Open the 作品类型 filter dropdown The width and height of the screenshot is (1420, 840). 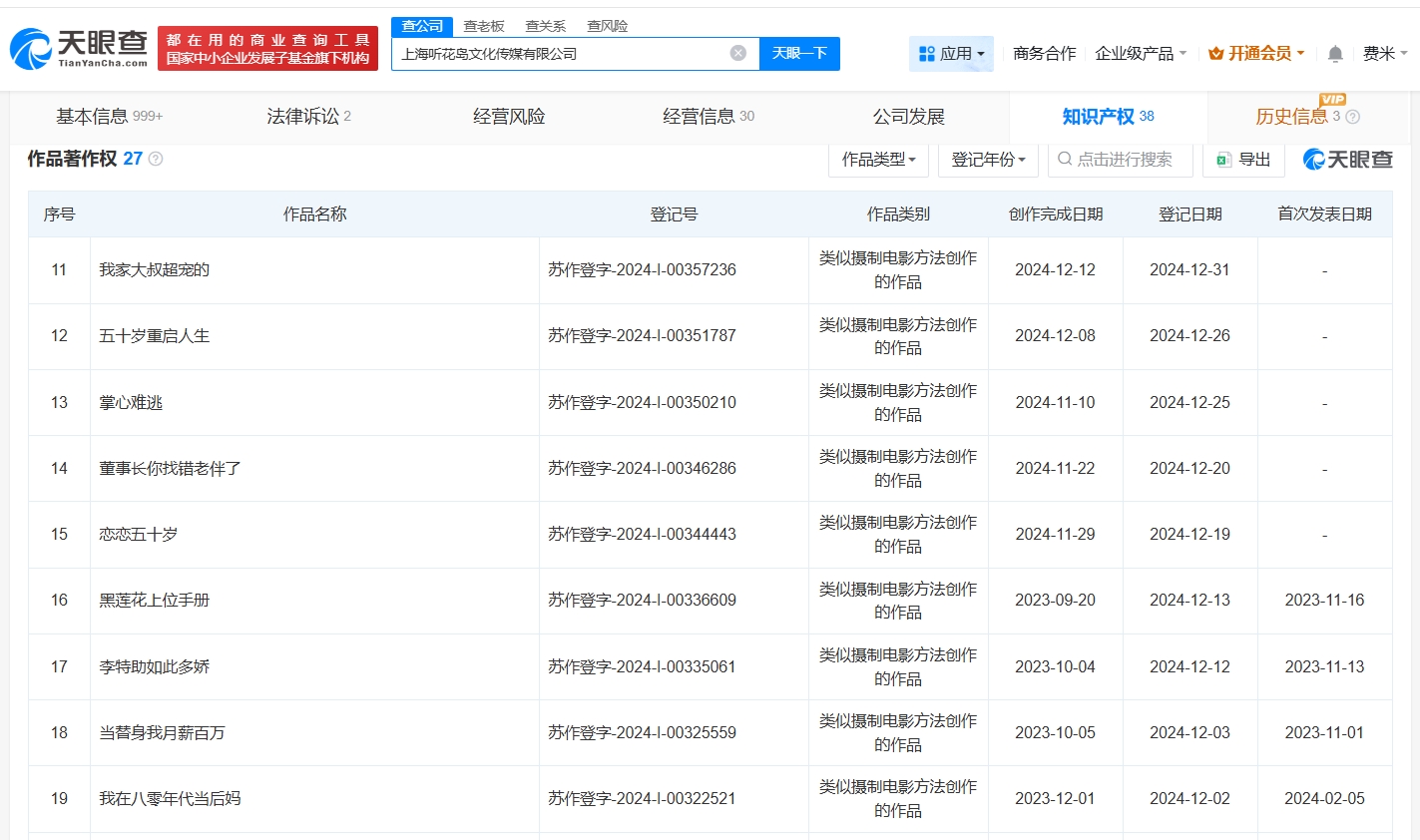click(x=878, y=160)
